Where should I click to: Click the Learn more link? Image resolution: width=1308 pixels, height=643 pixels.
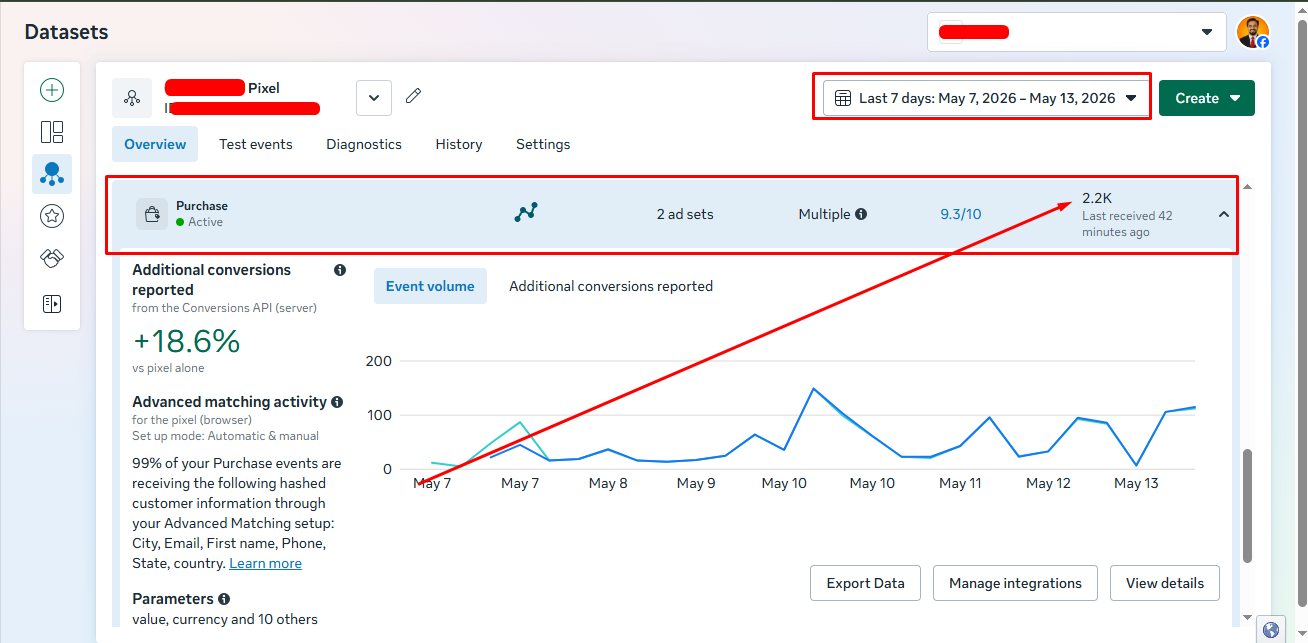[x=265, y=563]
